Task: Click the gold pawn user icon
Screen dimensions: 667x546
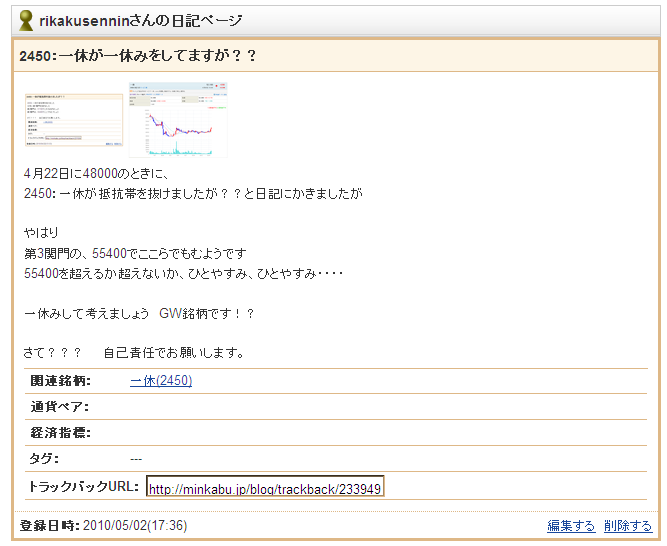Action: click(x=27, y=21)
